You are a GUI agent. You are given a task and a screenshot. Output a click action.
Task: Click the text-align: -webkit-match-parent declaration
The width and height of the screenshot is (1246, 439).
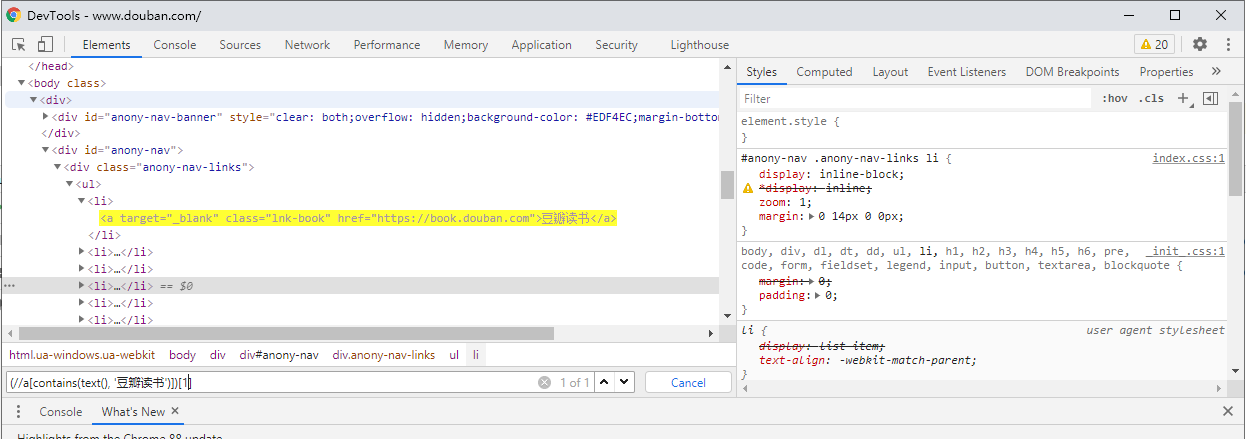point(867,360)
